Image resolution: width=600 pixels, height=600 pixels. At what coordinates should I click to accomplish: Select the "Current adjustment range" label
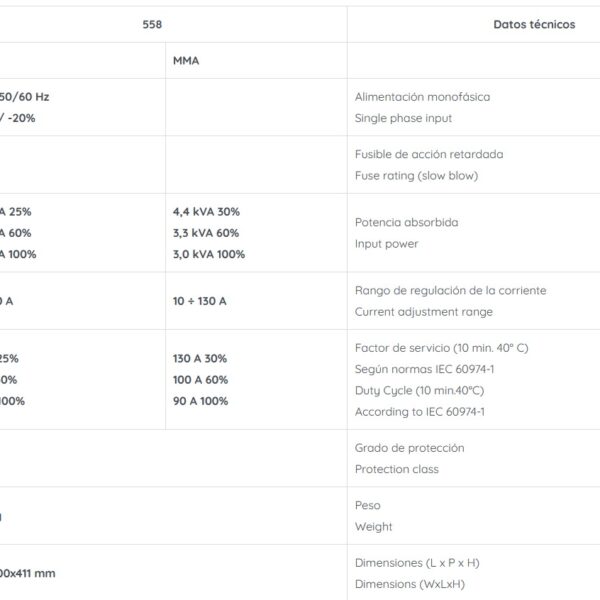click(x=424, y=312)
